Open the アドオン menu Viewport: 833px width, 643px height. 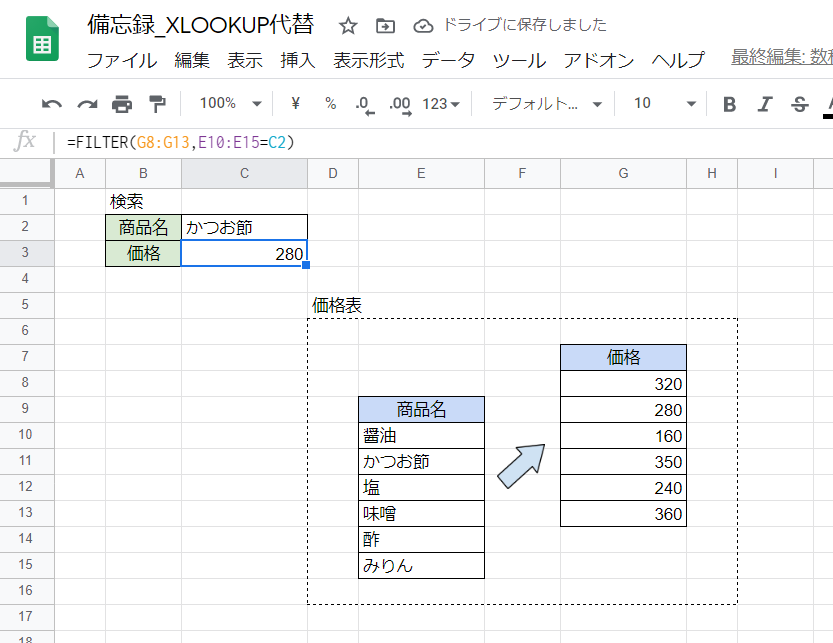pos(599,60)
